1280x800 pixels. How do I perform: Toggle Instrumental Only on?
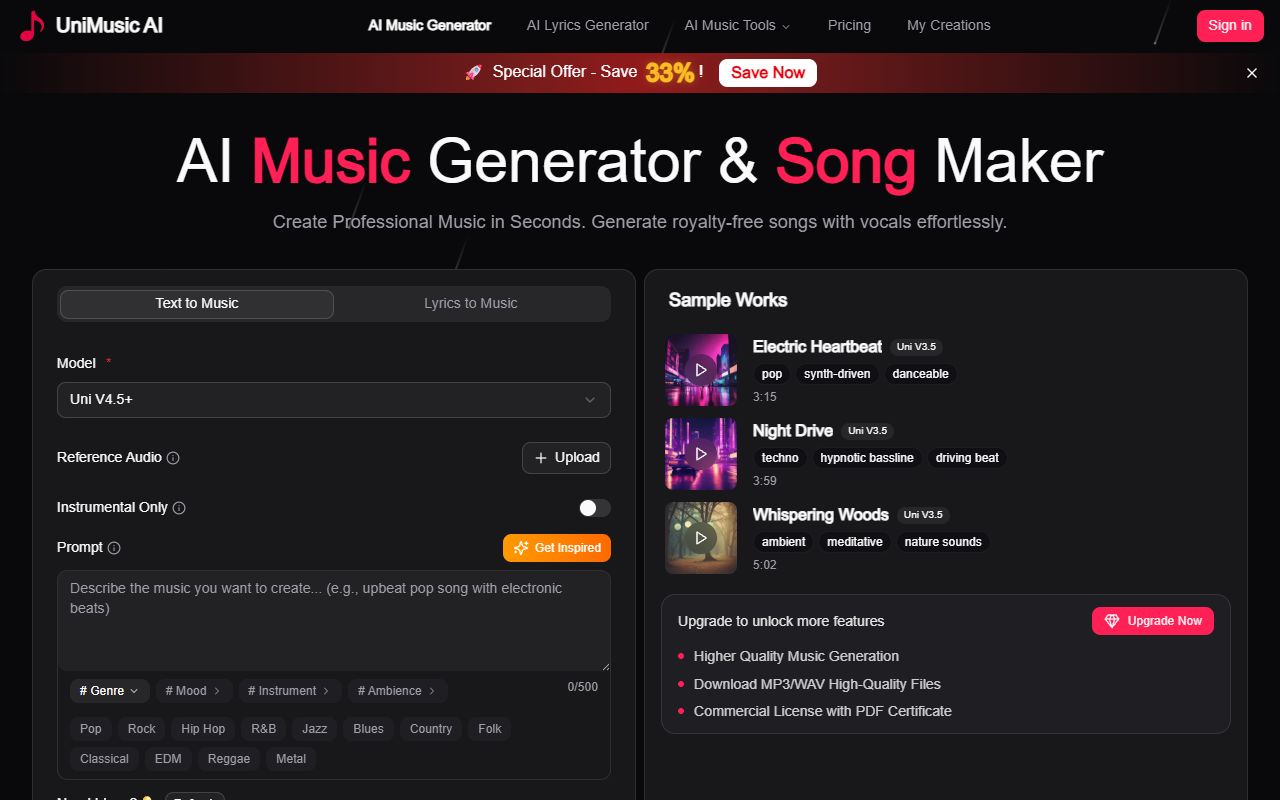593,508
